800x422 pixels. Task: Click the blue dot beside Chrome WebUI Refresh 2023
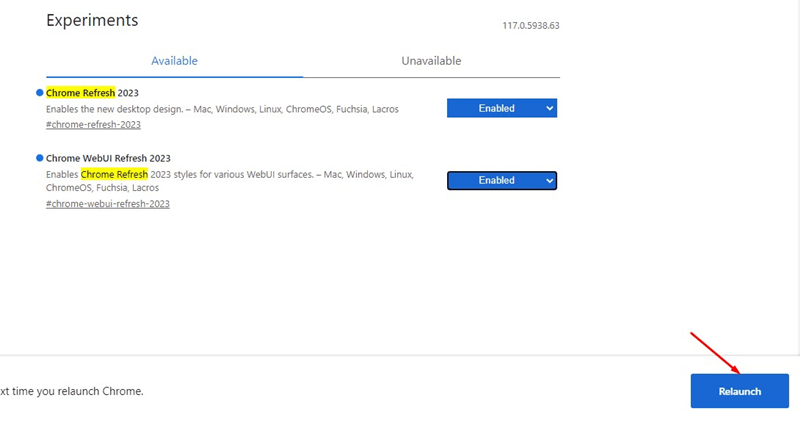tap(39, 158)
